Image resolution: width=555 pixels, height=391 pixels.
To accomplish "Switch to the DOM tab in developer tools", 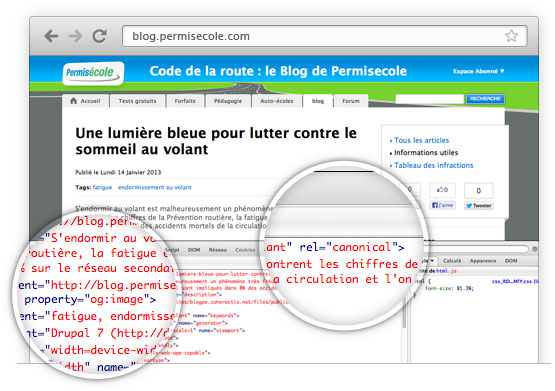I will [194, 250].
